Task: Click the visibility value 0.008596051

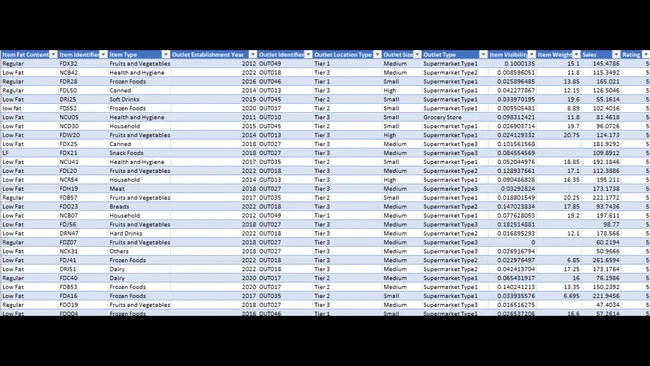Action: tap(512, 73)
